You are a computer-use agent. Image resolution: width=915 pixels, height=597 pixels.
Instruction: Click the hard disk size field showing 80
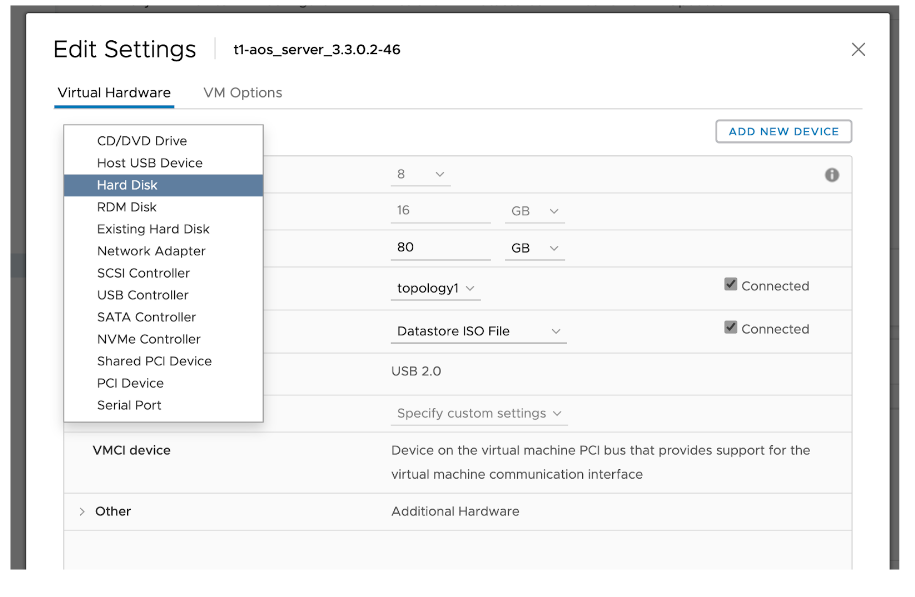438,247
